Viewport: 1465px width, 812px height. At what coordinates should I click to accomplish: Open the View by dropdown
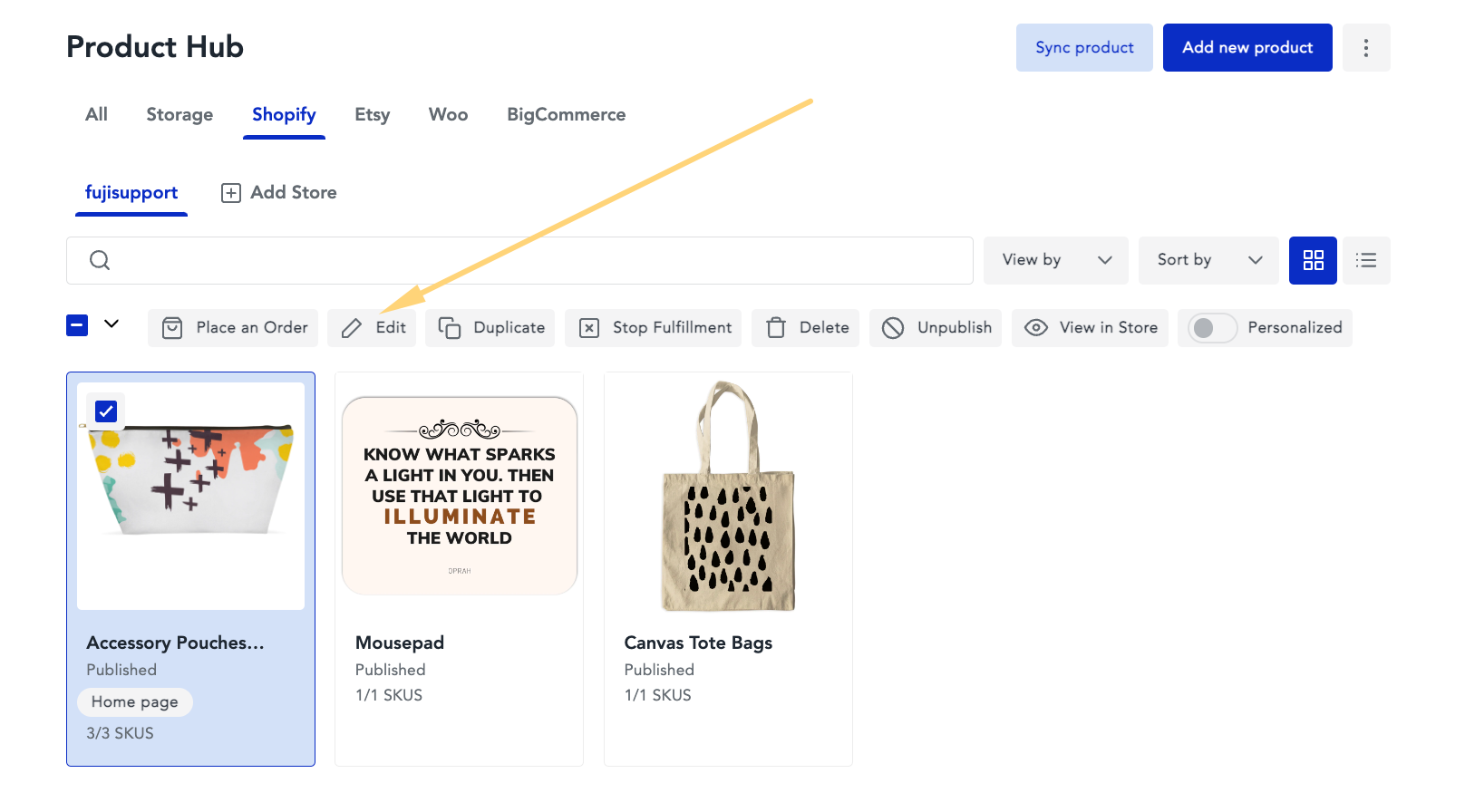pyautogui.click(x=1056, y=260)
